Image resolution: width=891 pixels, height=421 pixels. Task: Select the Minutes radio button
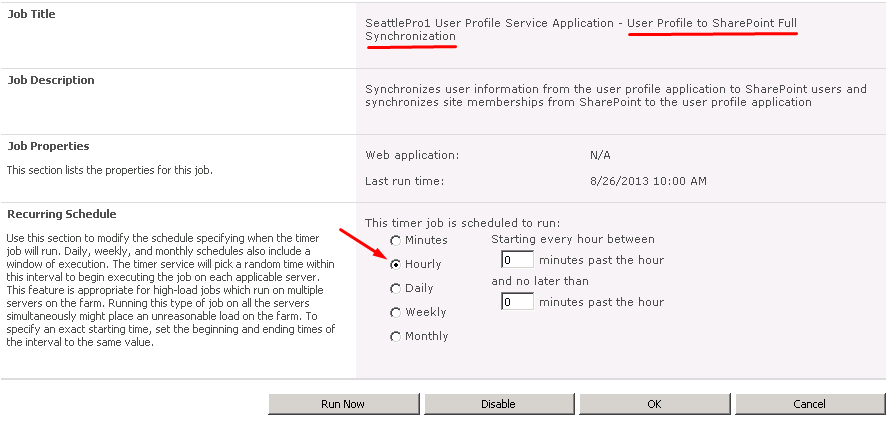pyautogui.click(x=396, y=241)
